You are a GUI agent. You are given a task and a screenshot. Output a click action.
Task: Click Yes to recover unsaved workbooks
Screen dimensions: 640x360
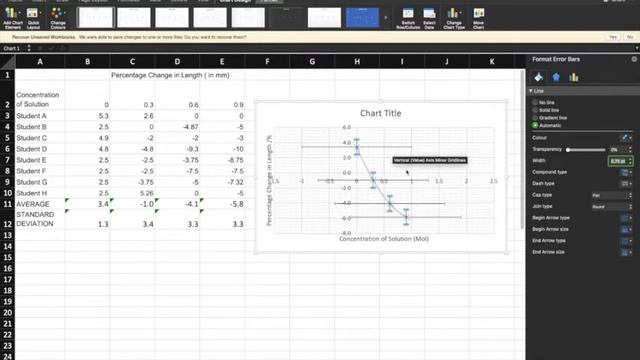point(613,37)
